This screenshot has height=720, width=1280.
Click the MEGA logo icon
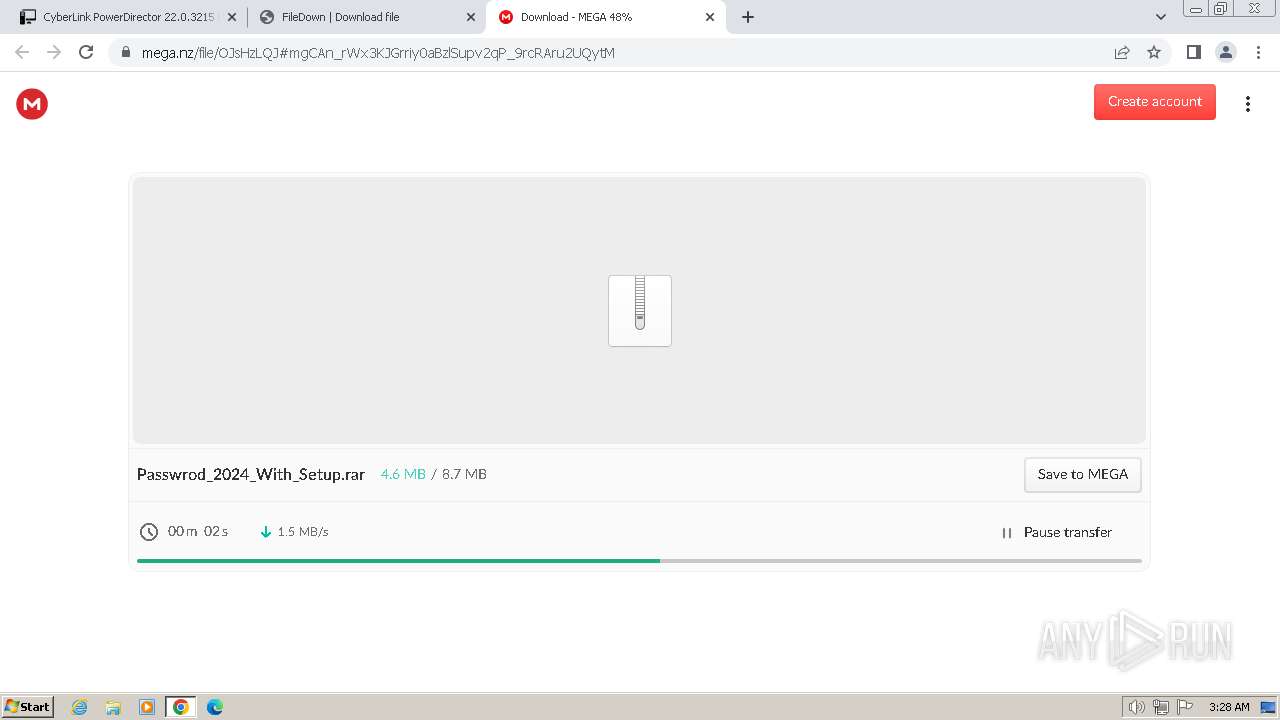32,104
